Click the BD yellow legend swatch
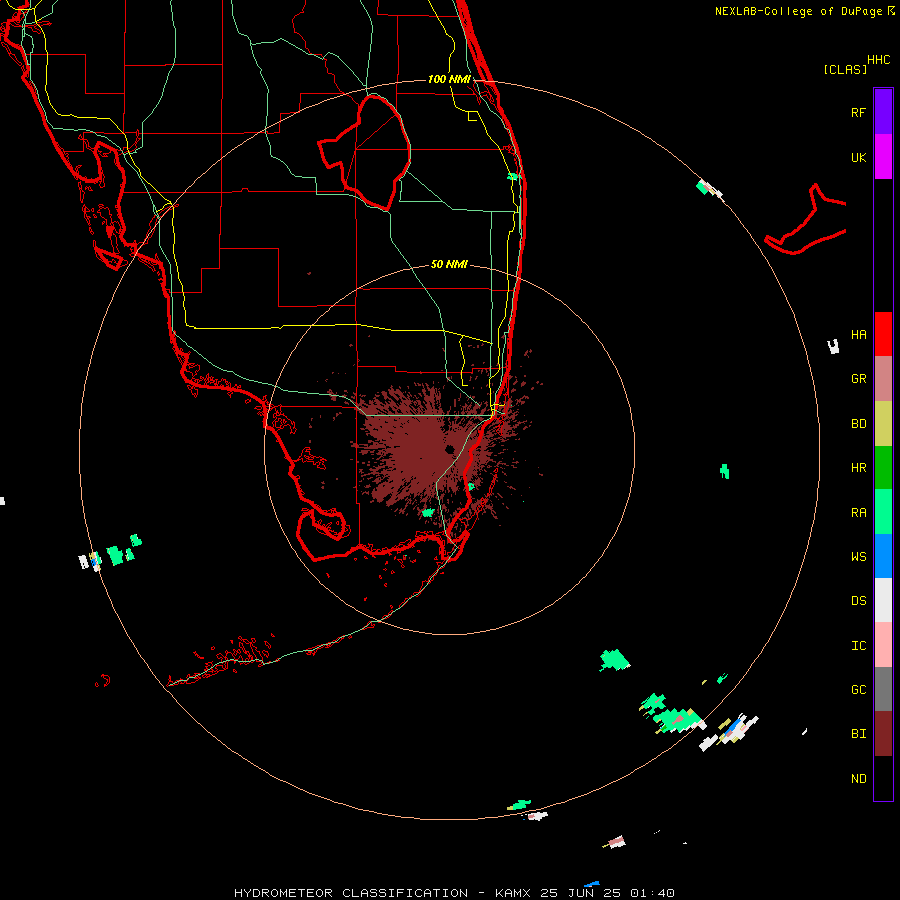 [883, 424]
